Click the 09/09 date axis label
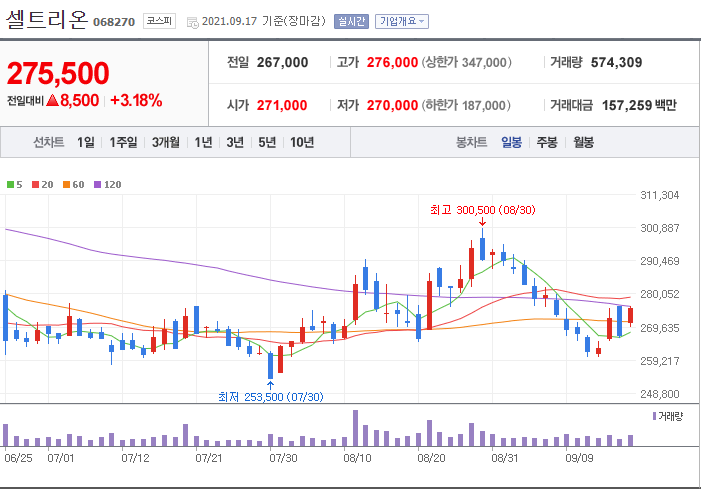Image resolution: width=701 pixels, height=489 pixels. (579, 458)
